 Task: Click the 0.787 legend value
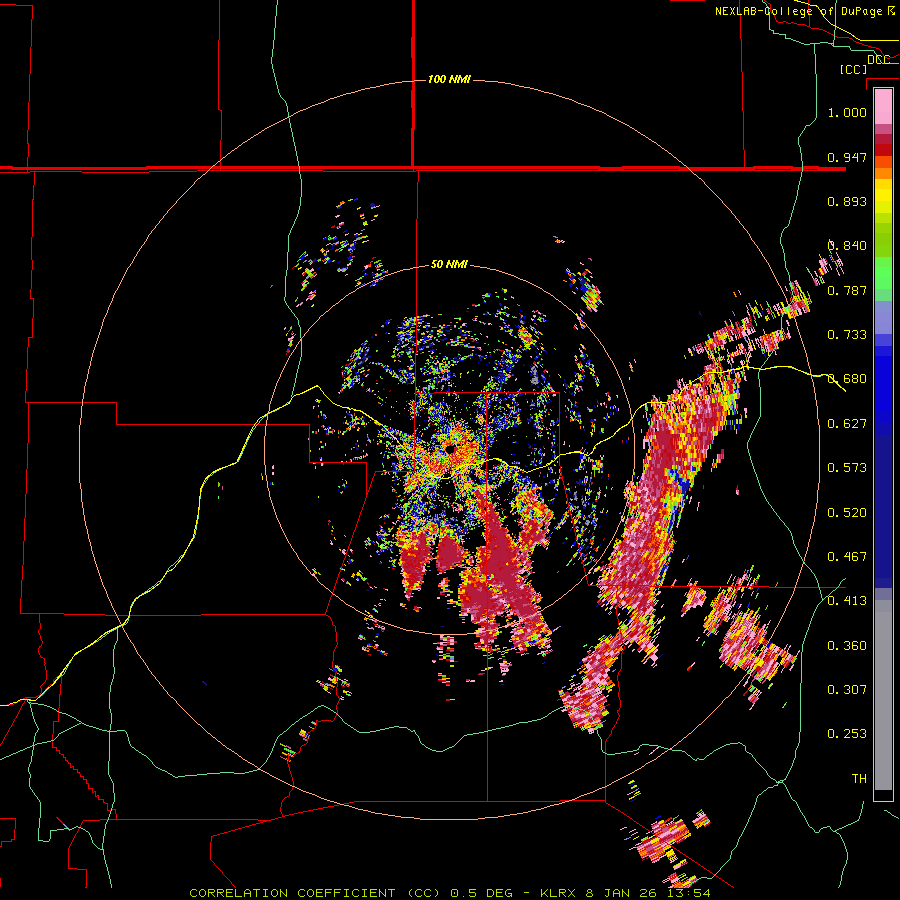point(847,290)
